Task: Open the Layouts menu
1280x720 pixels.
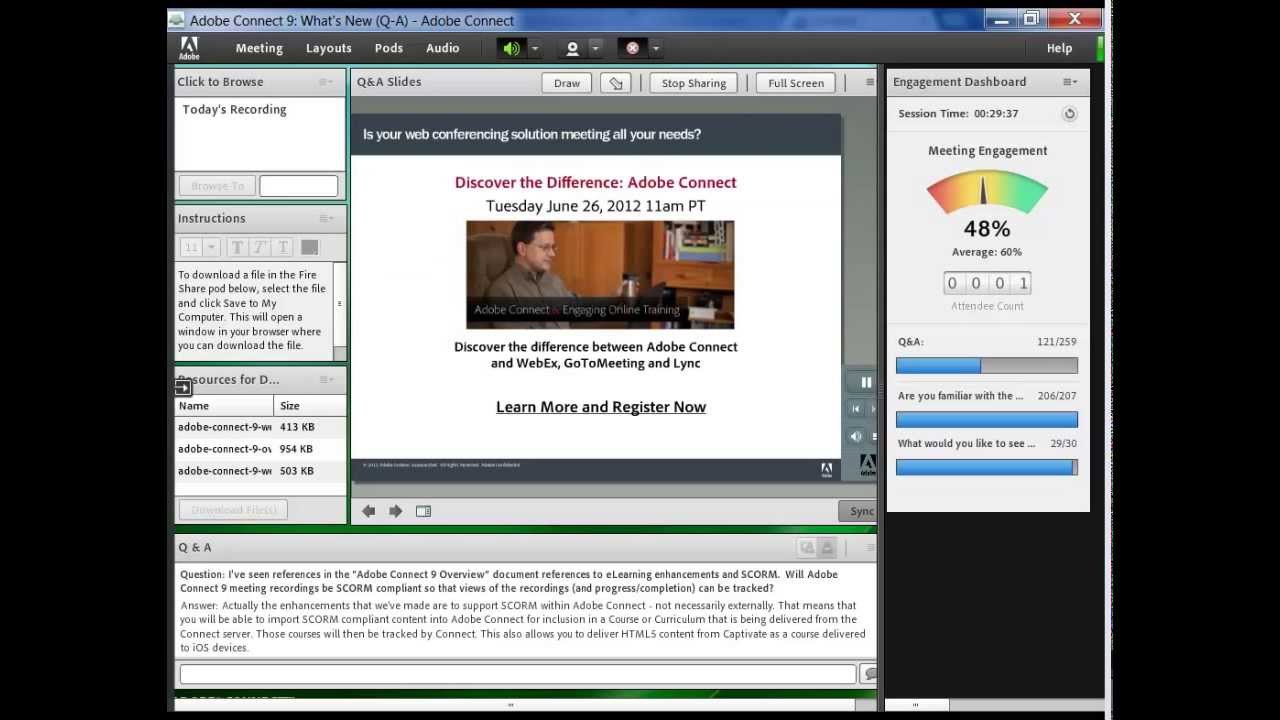Action: 328,48
